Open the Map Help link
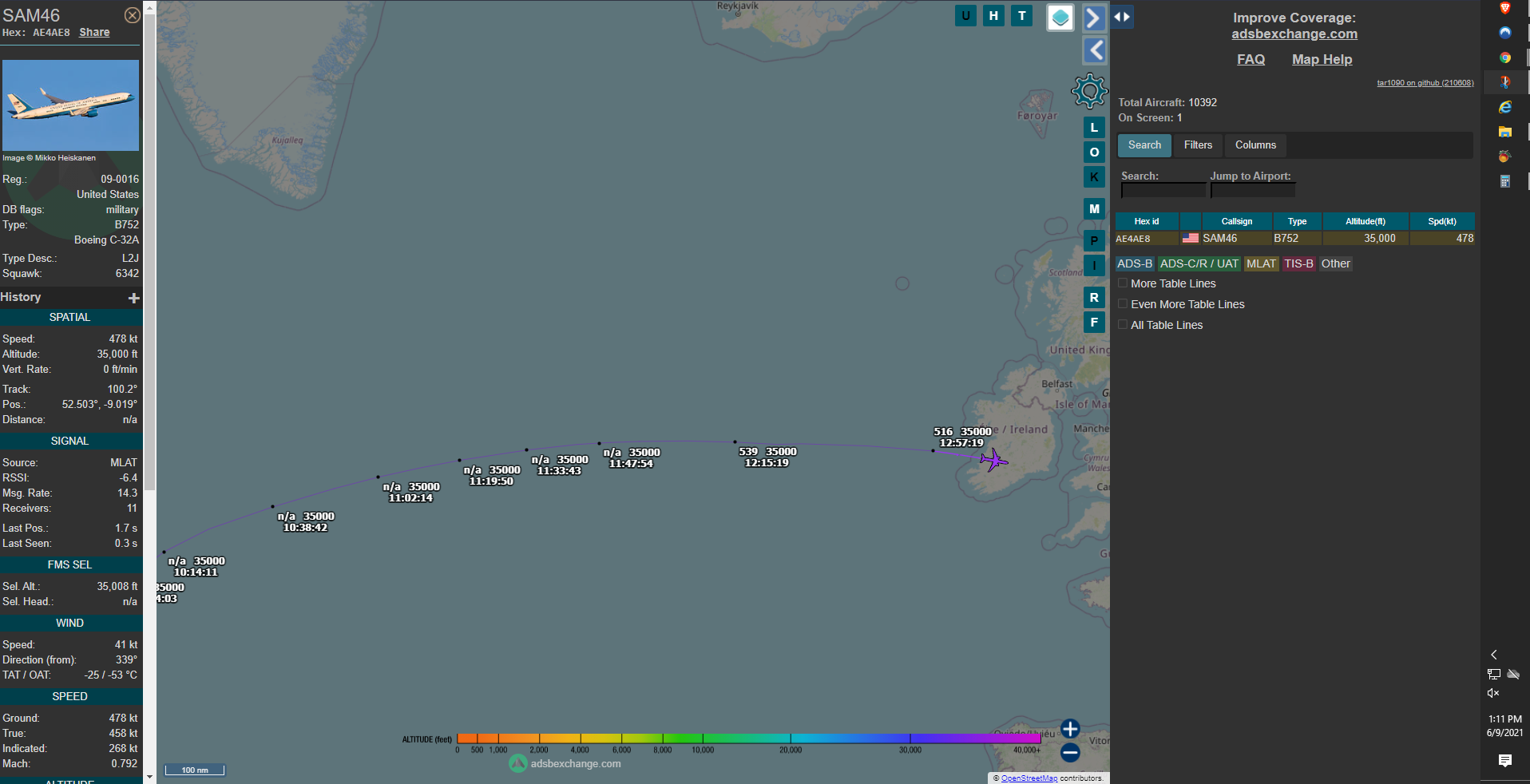This screenshot has width=1530, height=784. [1322, 59]
